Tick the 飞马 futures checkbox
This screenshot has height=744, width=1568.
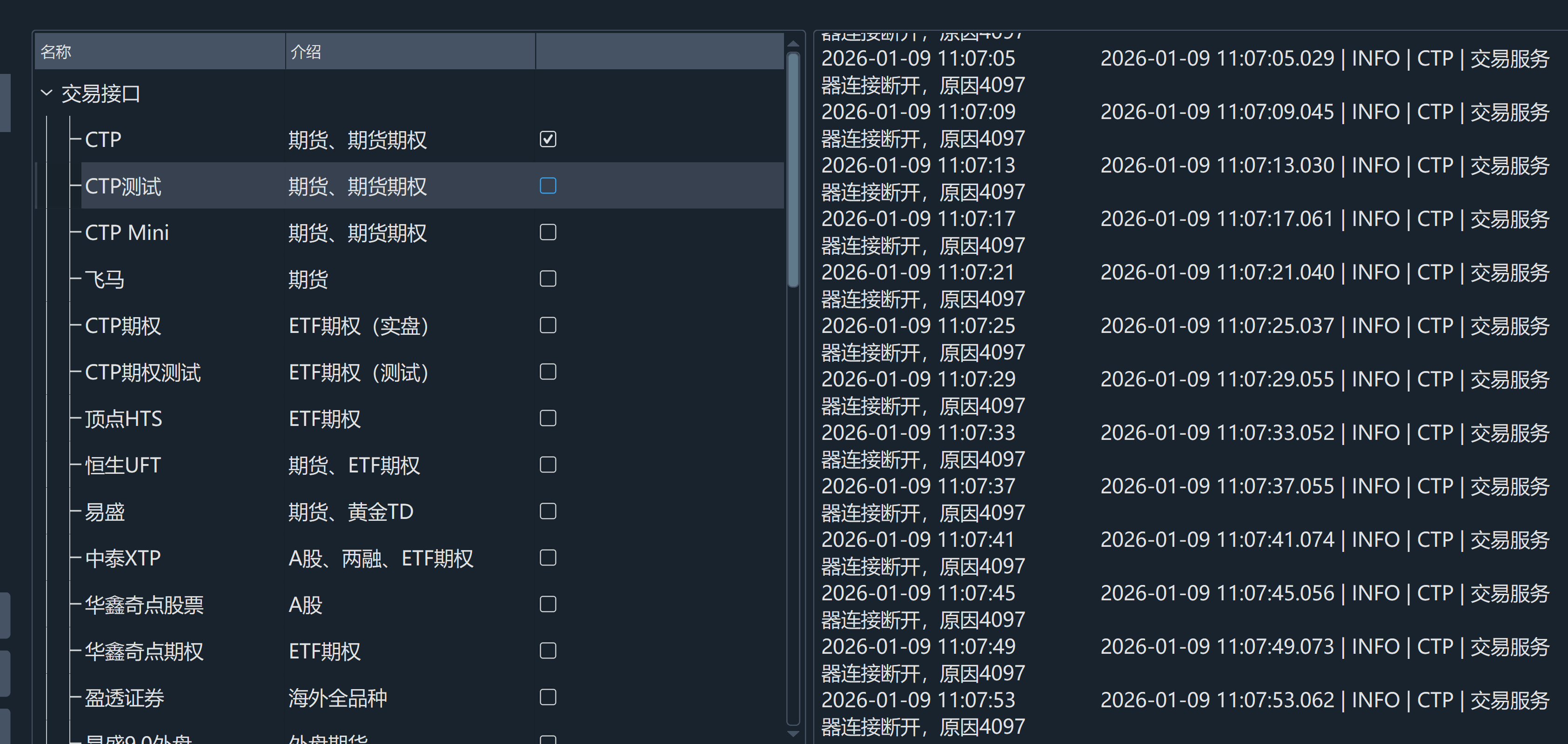pos(548,279)
